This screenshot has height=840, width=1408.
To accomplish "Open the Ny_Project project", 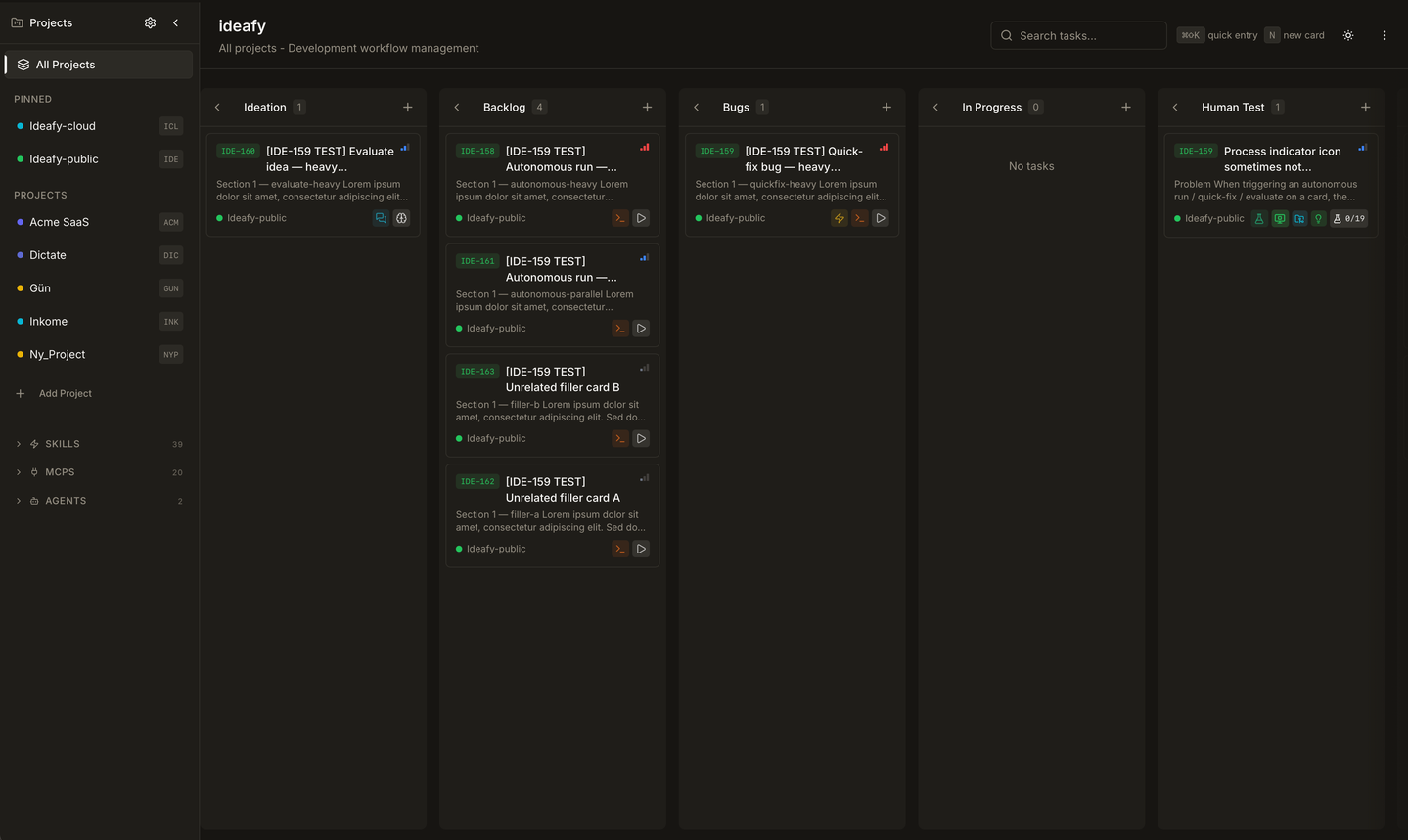I will pyautogui.click(x=99, y=355).
